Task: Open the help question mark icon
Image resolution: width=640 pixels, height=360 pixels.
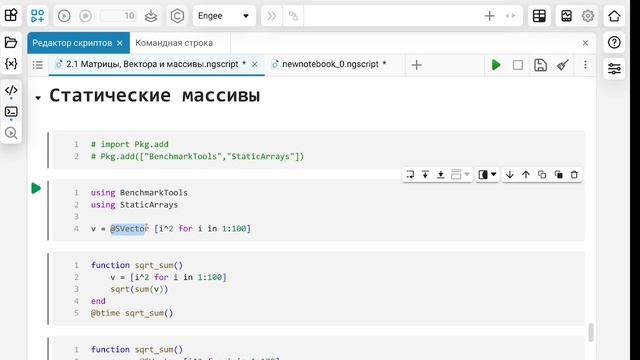Action: tap(614, 42)
